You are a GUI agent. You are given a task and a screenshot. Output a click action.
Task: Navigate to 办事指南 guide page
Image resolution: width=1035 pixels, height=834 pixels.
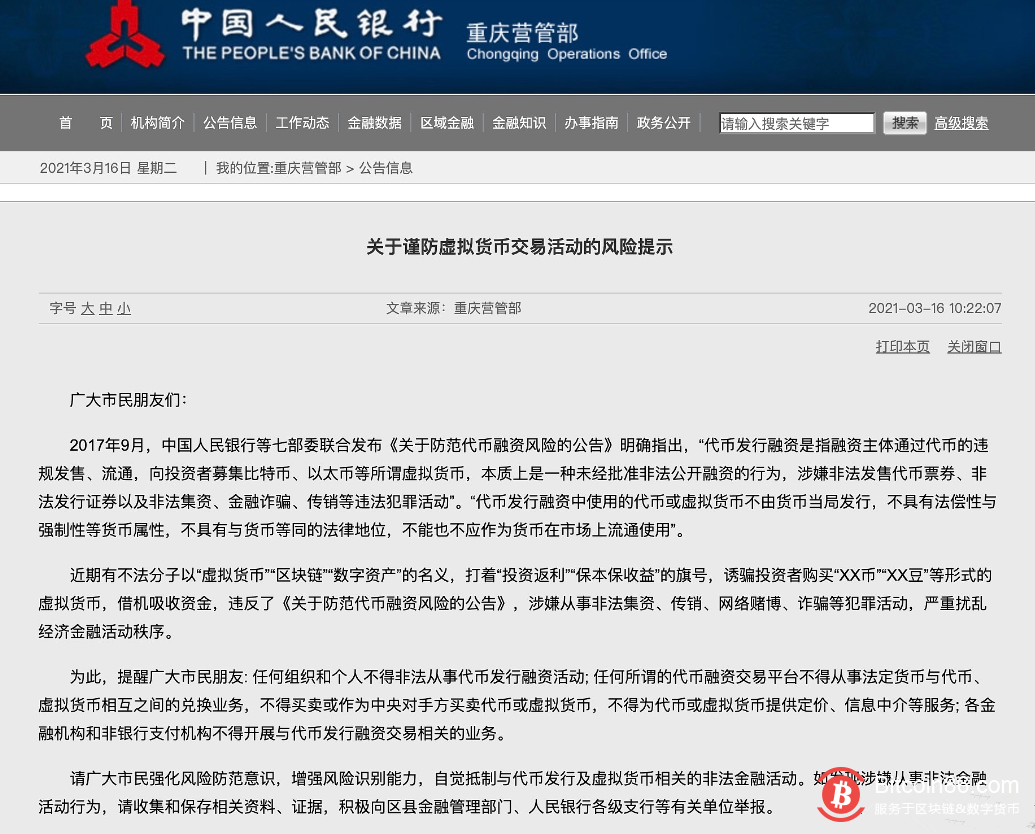(x=591, y=122)
